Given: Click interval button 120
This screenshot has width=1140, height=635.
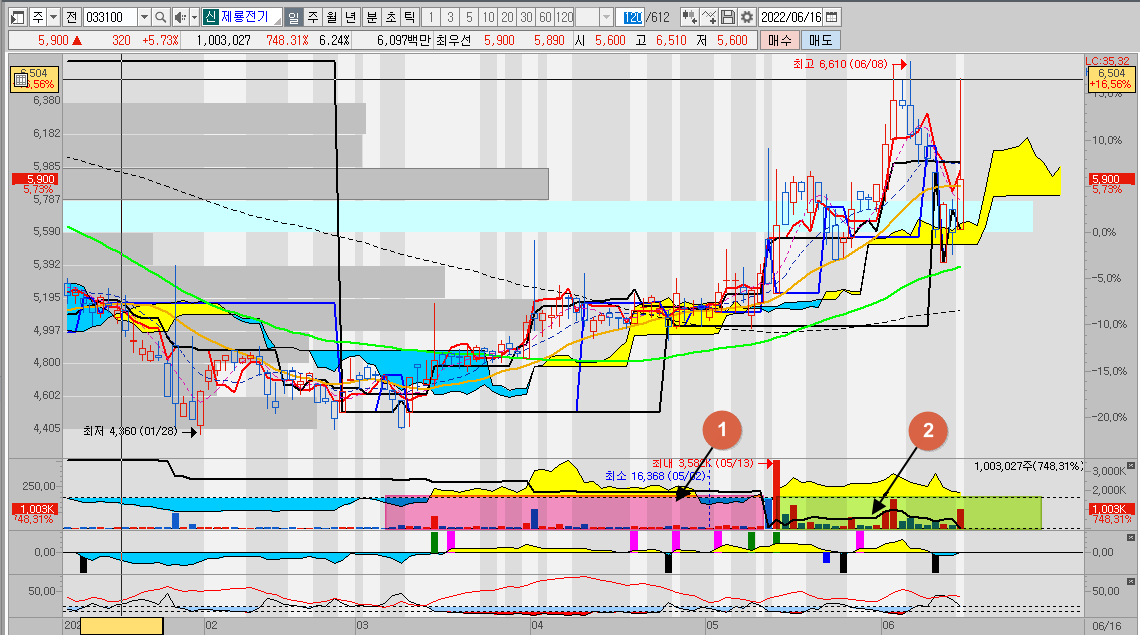Looking at the screenshot, I should pos(564,17).
